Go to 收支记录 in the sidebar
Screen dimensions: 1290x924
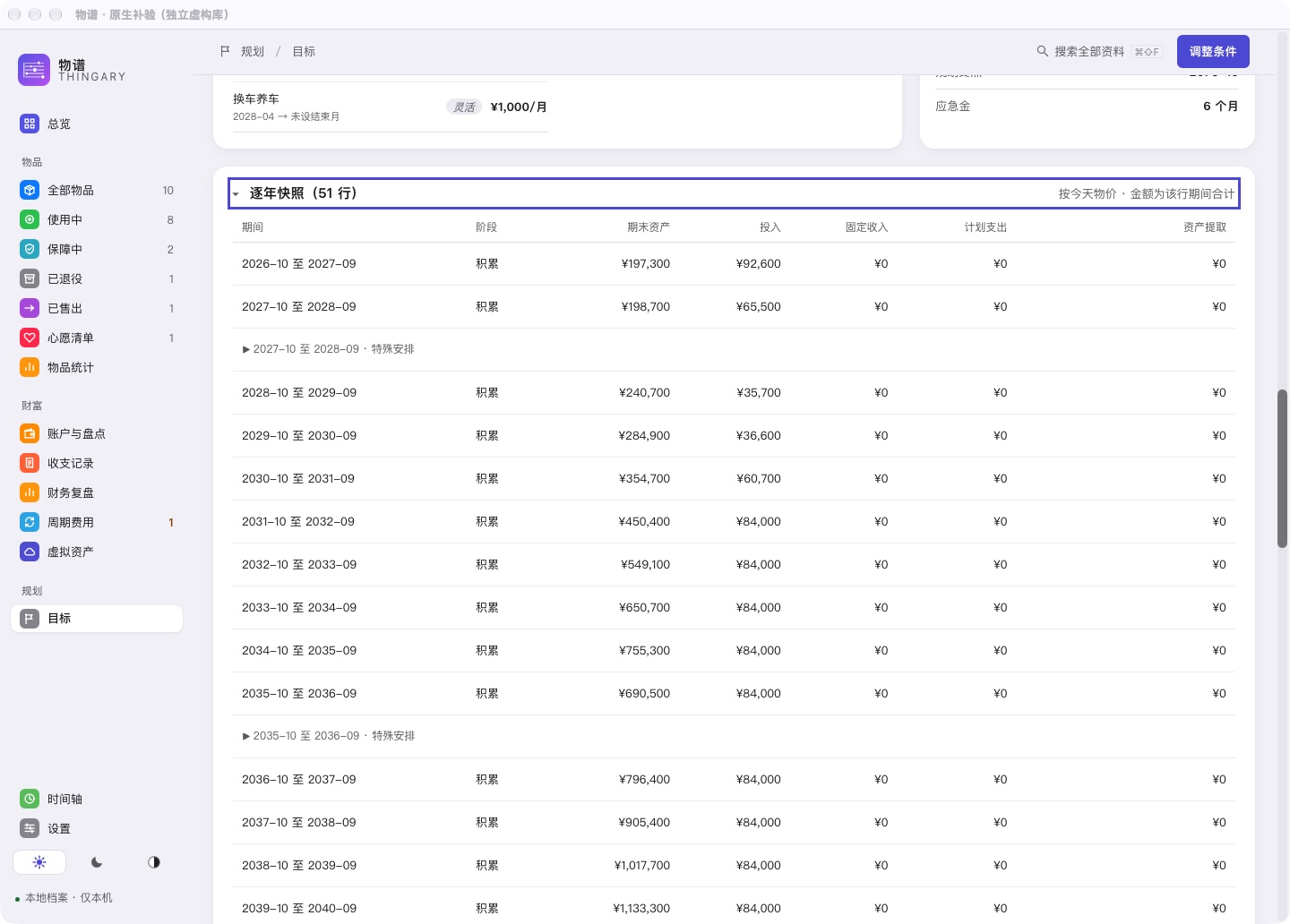97,463
